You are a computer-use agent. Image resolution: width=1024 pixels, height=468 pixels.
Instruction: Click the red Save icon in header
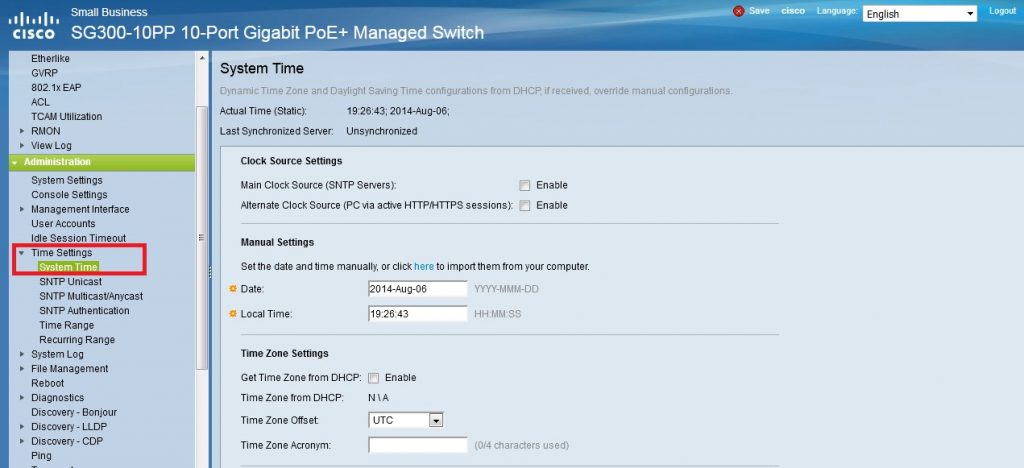[x=739, y=11]
